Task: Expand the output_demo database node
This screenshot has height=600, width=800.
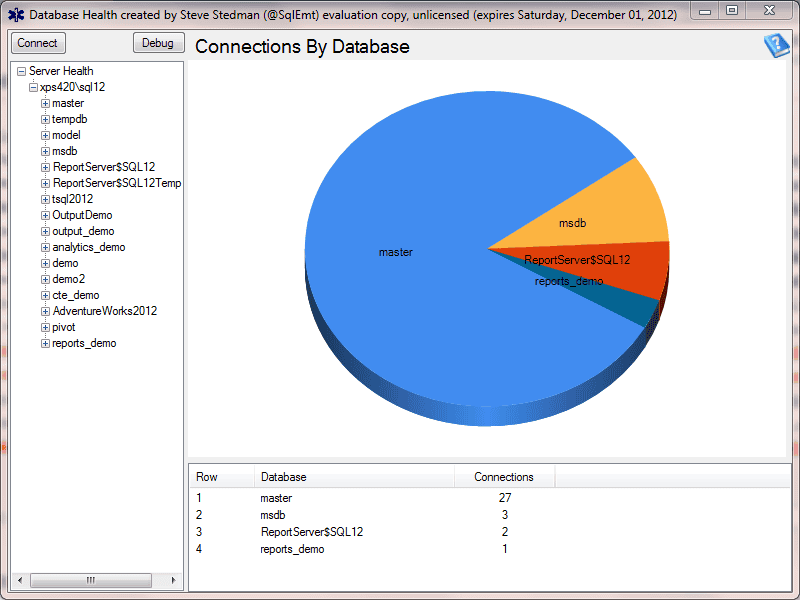Action: (x=45, y=232)
